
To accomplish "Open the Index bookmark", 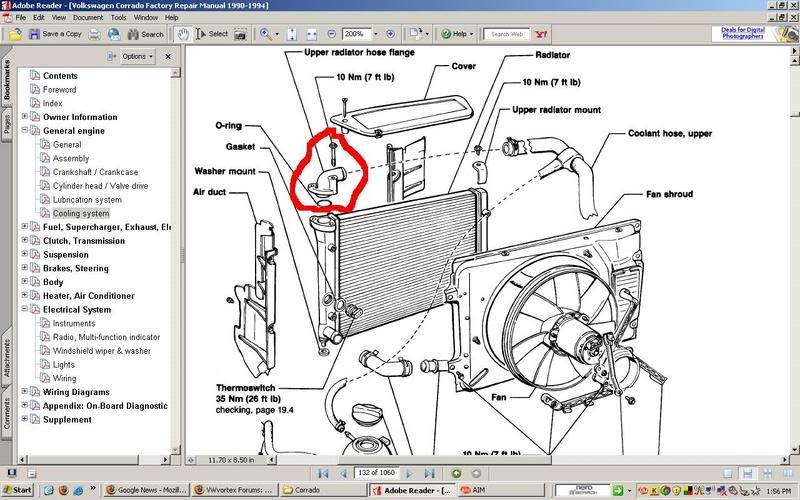I will (x=52, y=103).
